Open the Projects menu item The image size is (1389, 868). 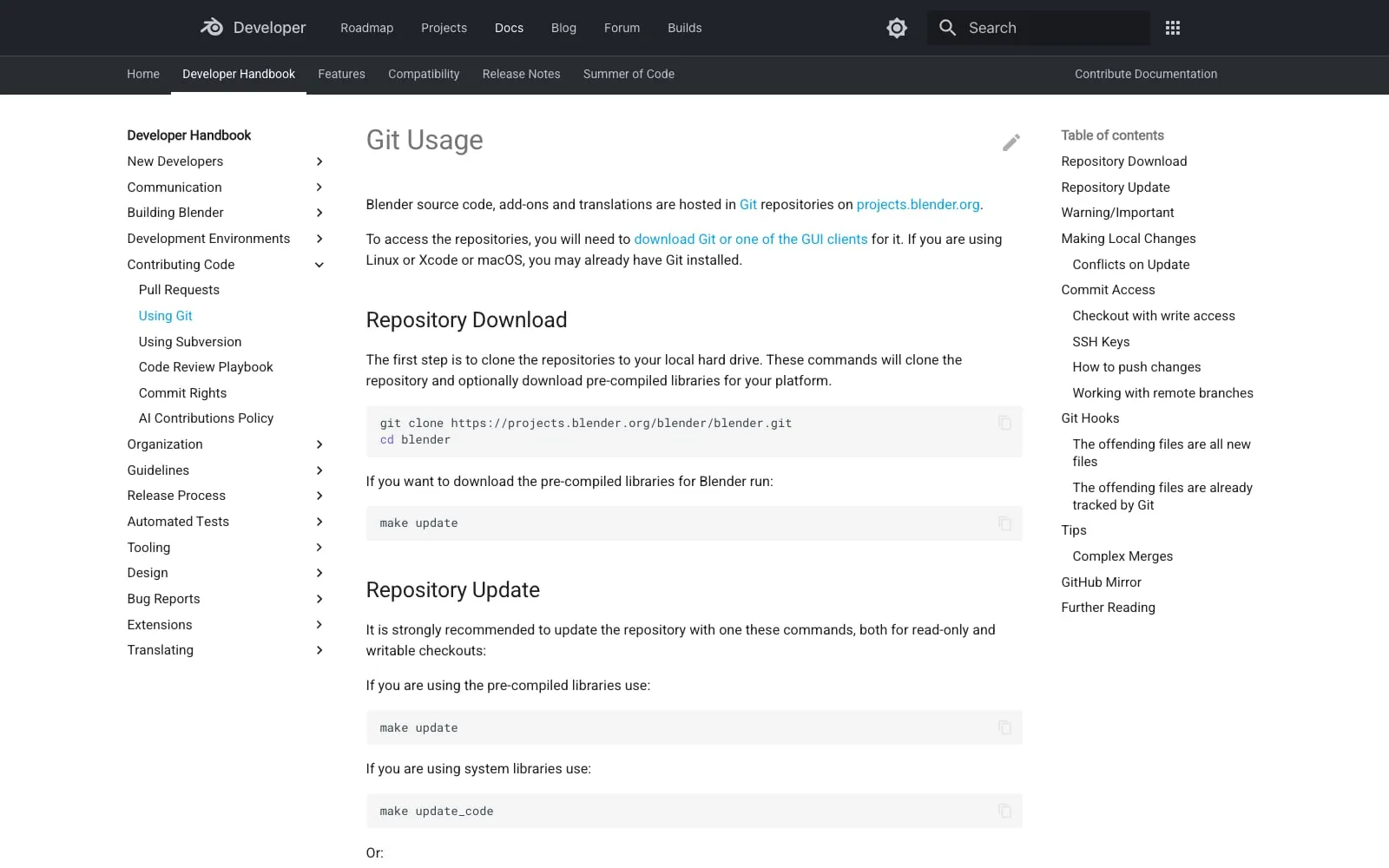click(444, 28)
